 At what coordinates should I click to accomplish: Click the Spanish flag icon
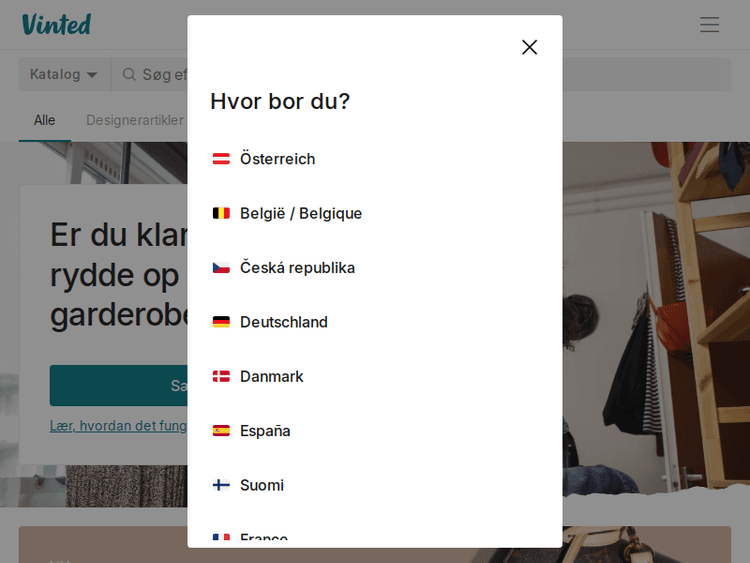click(x=221, y=431)
